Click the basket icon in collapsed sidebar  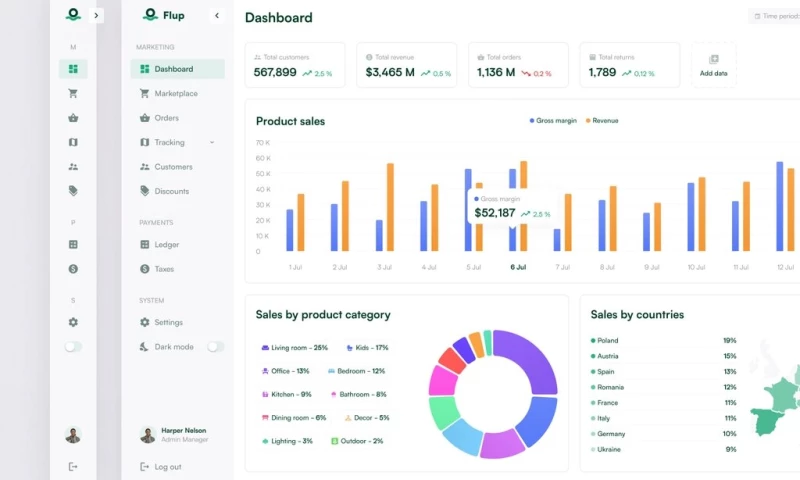[x=73, y=118]
